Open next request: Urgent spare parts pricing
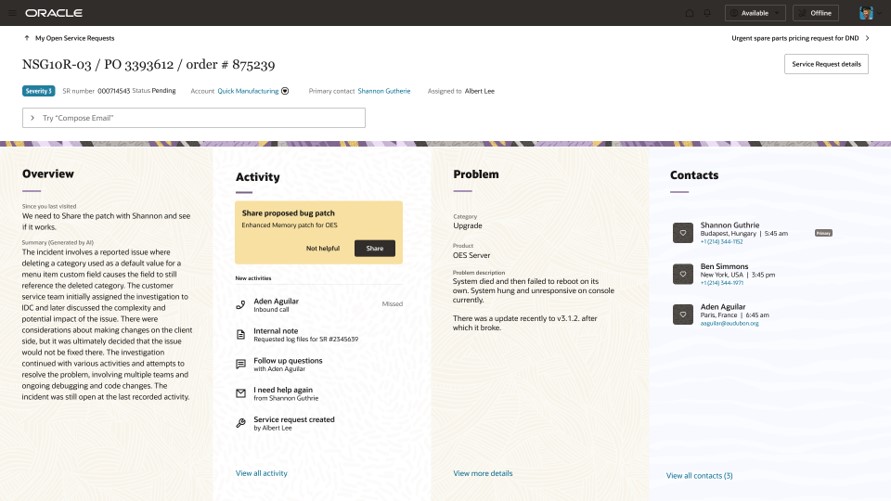Screen dimensions: 891x501 [x=795, y=38]
